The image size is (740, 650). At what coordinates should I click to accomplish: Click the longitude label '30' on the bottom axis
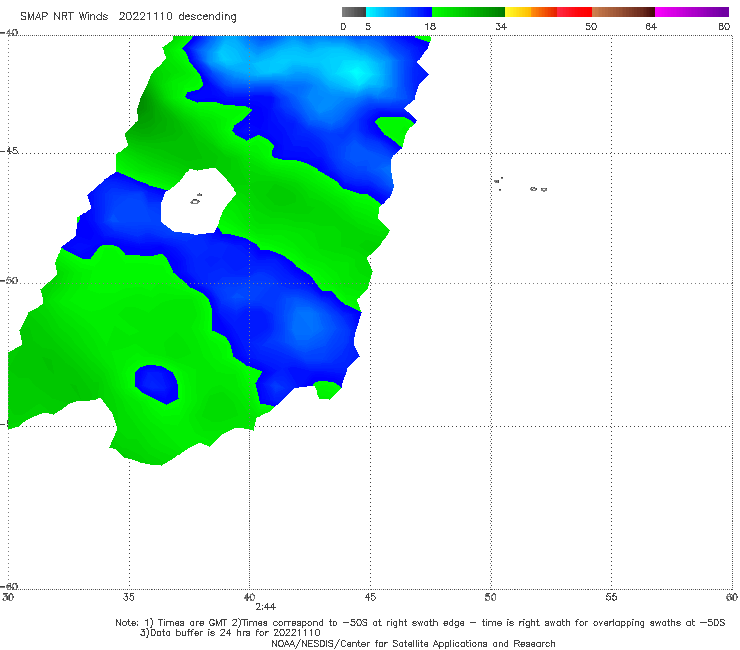pyautogui.click(x=8, y=597)
